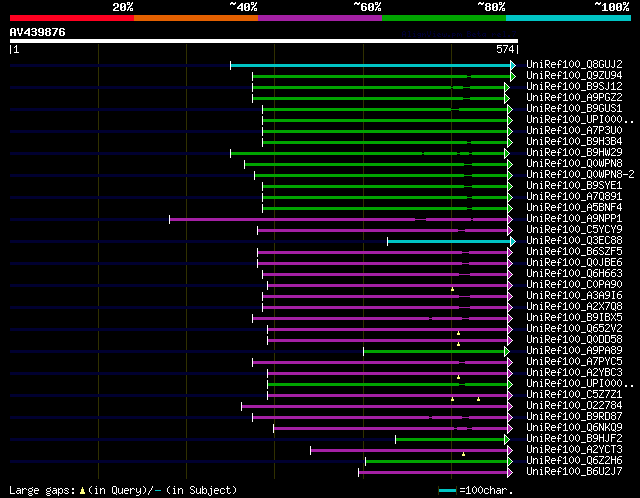Click the cyan arrowhead ending Q8GUJ2 alignment

(x=513, y=65)
